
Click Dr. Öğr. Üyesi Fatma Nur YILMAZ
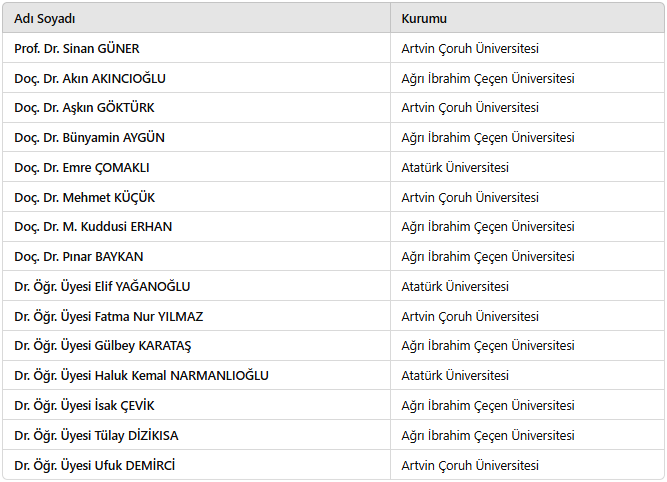[108, 317]
